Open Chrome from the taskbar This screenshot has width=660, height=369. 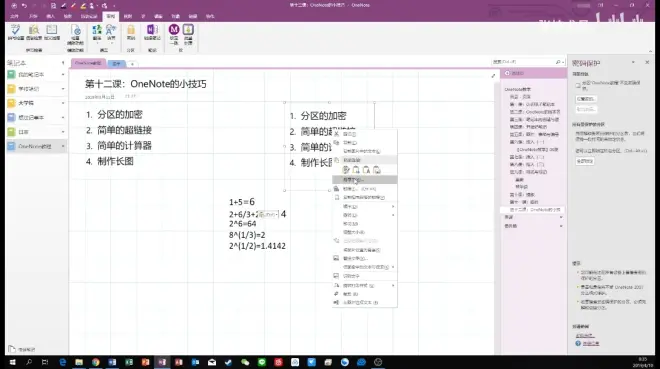pyautogui.click(x=96, y=362)
